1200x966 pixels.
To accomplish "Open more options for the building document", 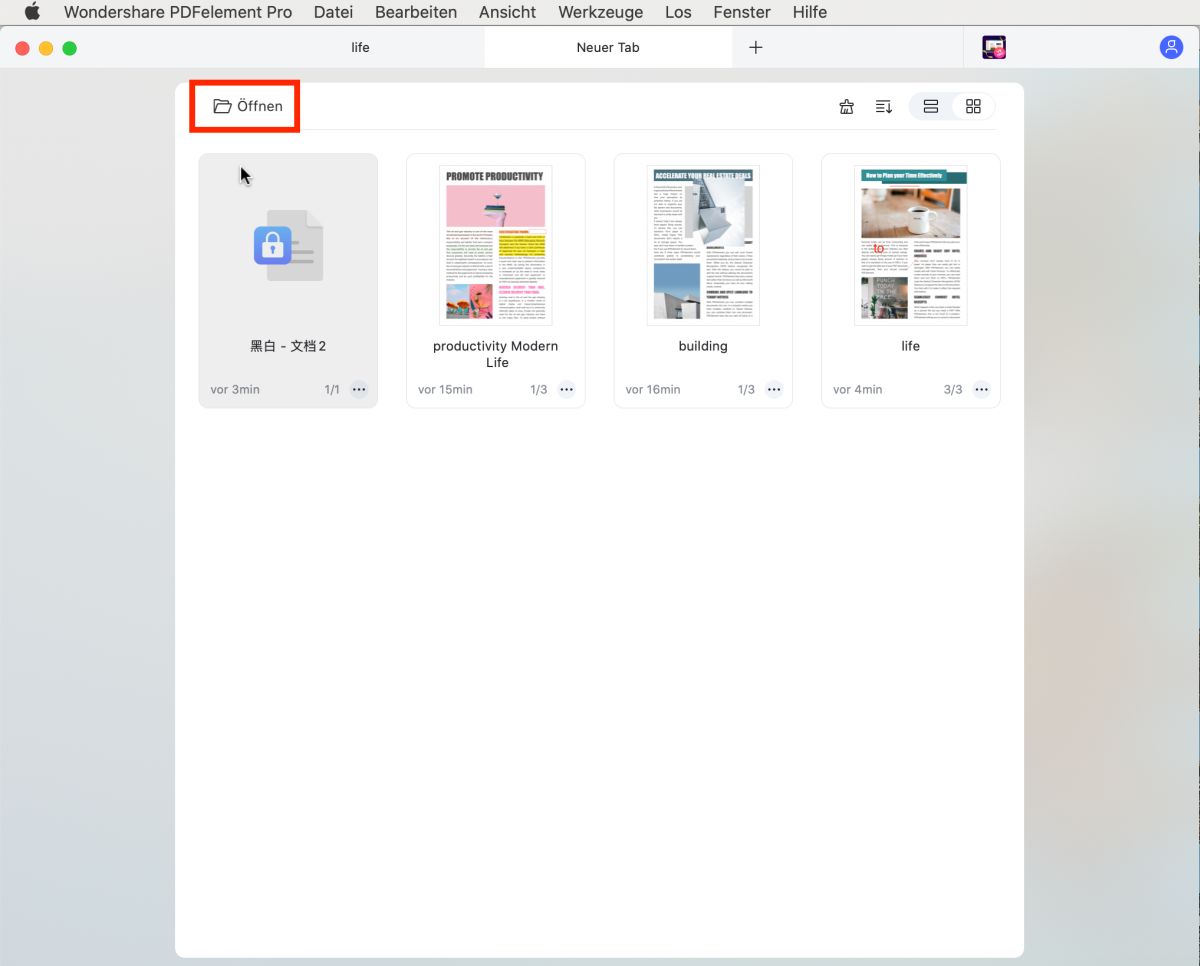I will click(x=774, y=389).
